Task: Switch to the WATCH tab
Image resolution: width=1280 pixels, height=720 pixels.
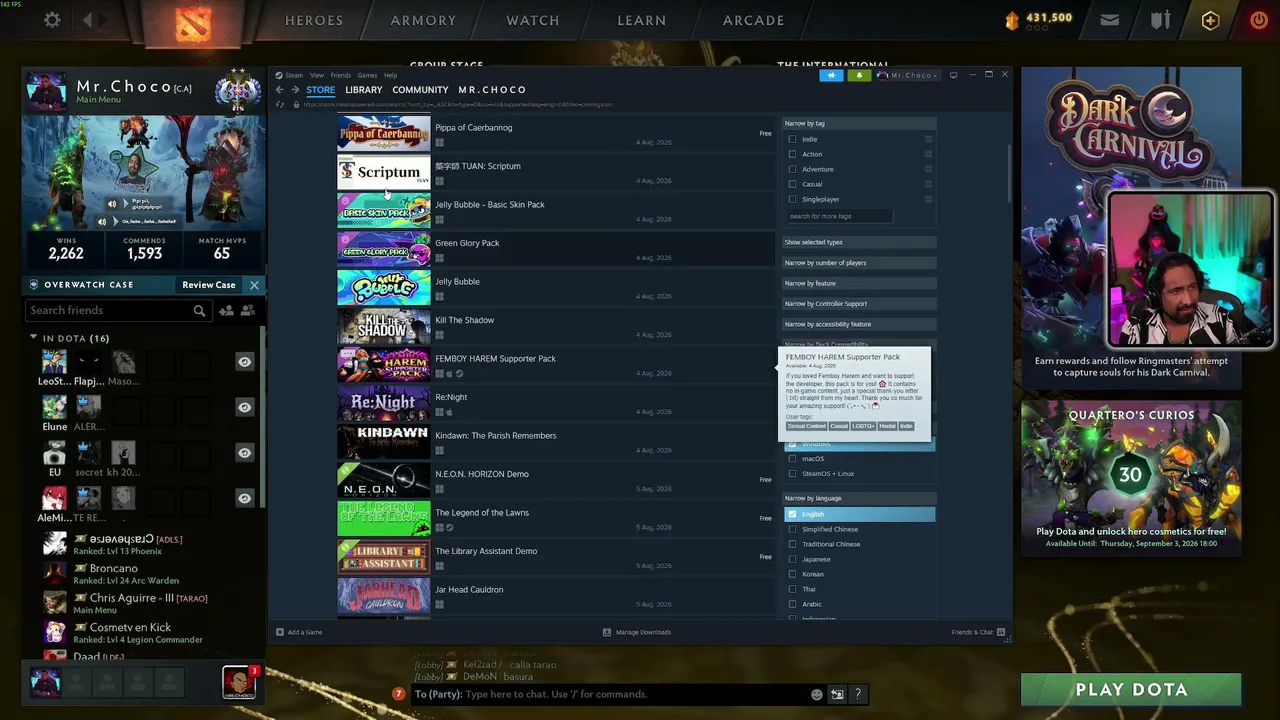Action: [x=533, y=20]
